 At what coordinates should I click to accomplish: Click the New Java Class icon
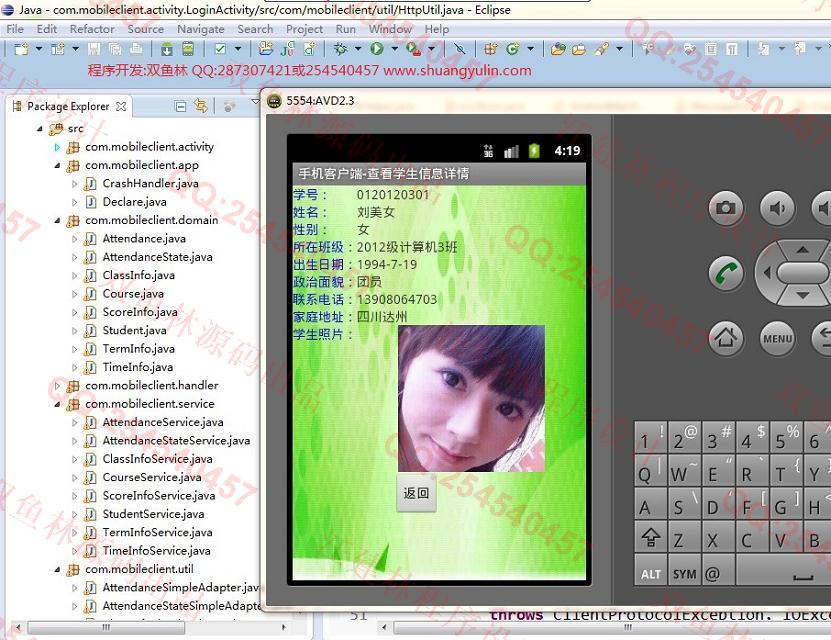[x=512, y=49]
